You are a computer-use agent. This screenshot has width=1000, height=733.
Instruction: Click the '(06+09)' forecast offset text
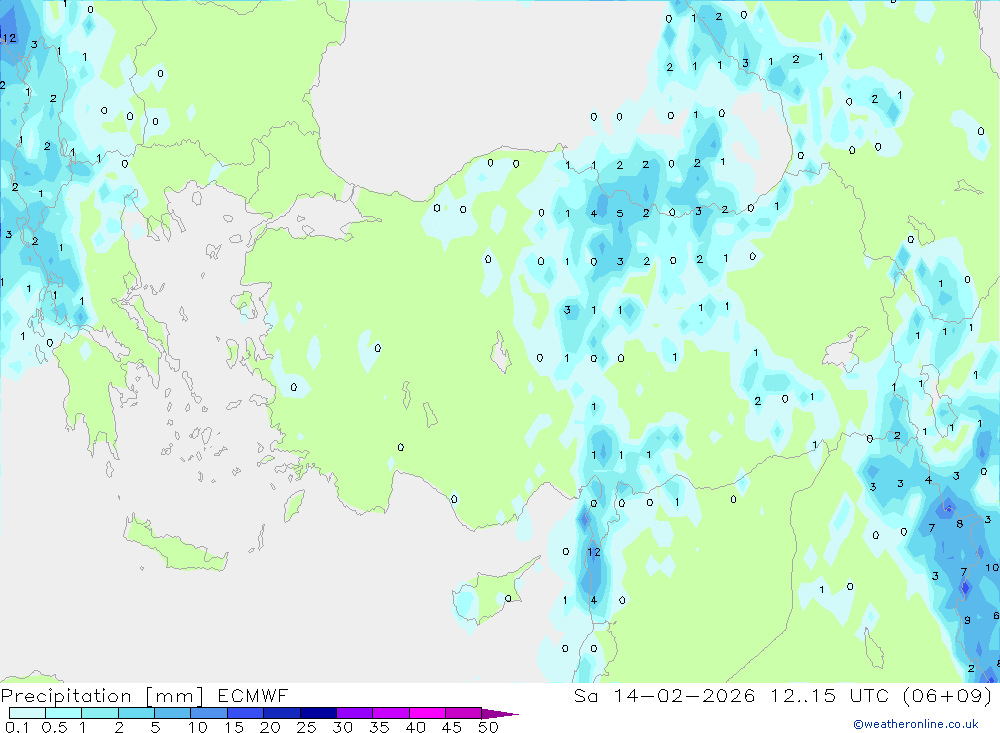947,696
